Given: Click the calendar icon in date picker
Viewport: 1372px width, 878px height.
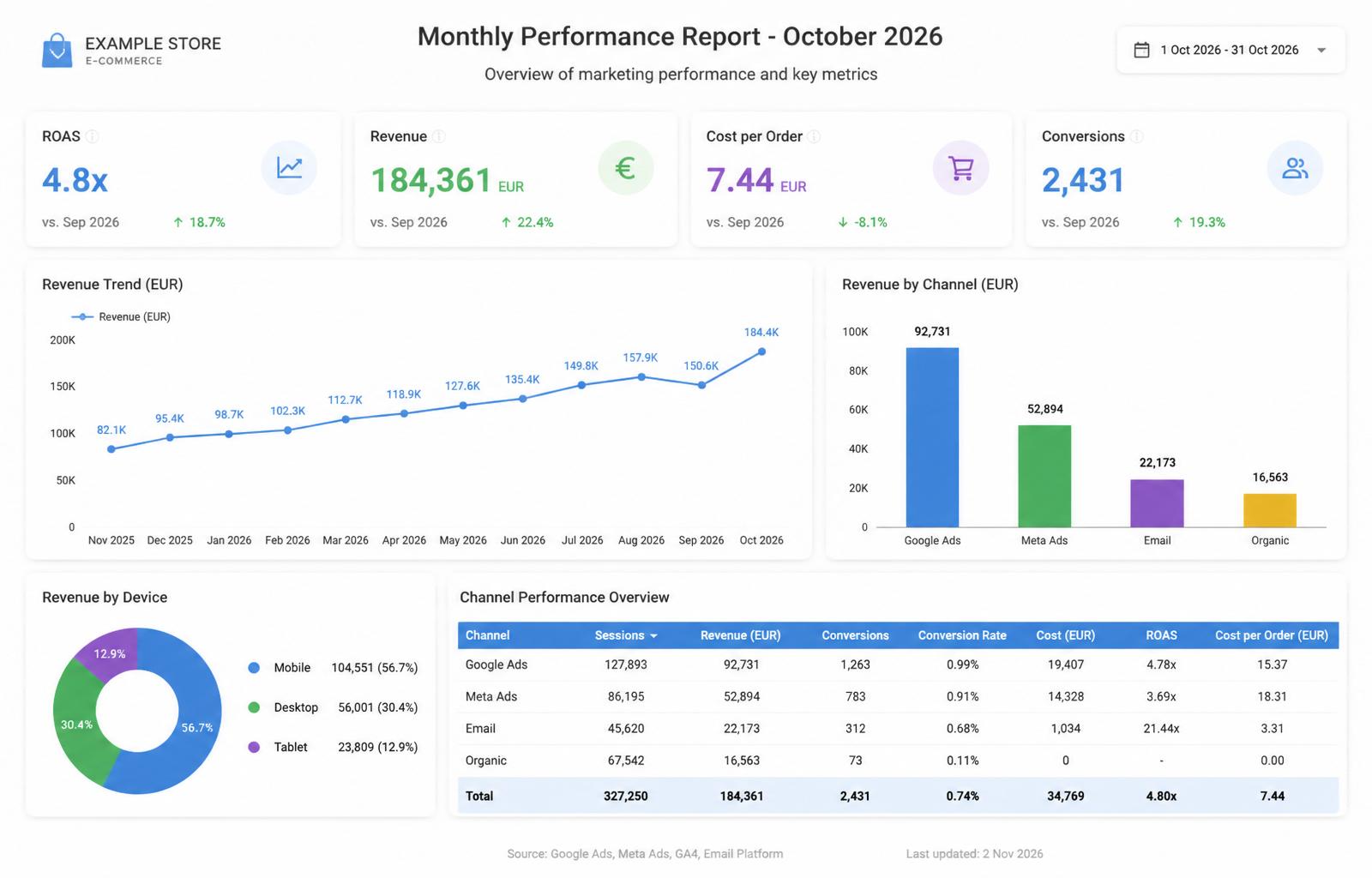Looking at the screenshot, I should pyautogui.click(x=1141, y=51).
